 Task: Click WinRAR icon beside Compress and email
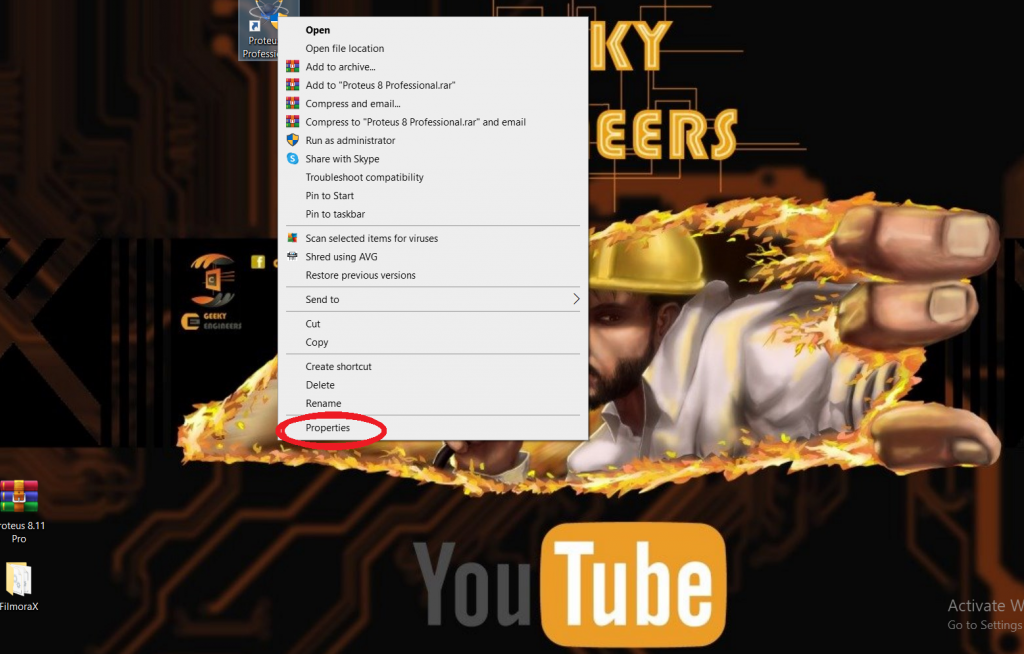(293, 103)
